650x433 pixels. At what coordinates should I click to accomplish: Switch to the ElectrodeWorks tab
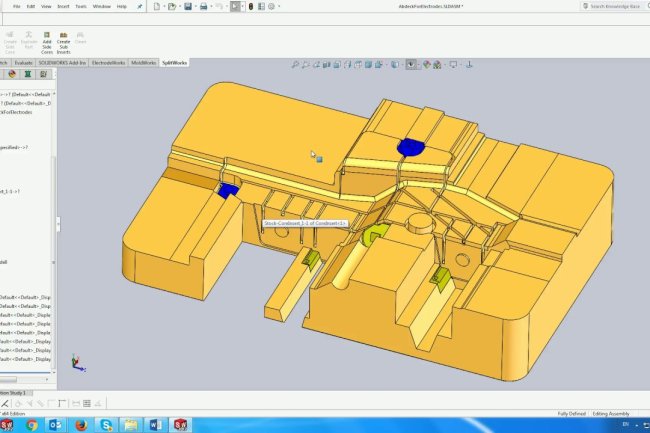pos(108,63)
